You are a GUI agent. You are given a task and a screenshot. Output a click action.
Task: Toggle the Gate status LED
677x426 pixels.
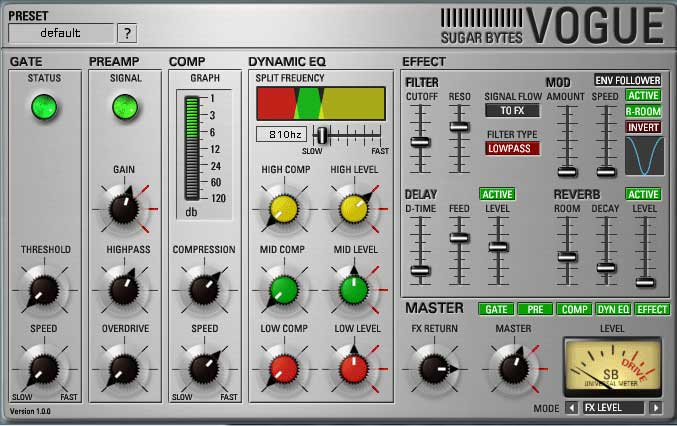(41, 104)
